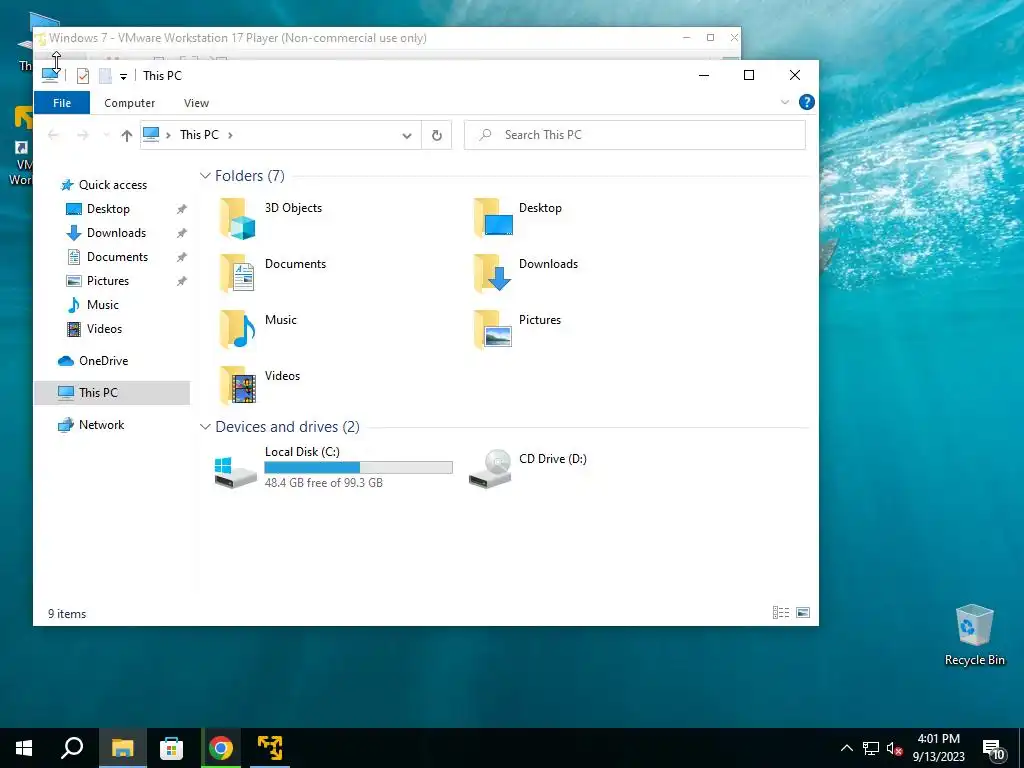Expand the ribbon with the chevron
Image resolution: width=1024 pixels, height=768 pixels.
(784, 102)
